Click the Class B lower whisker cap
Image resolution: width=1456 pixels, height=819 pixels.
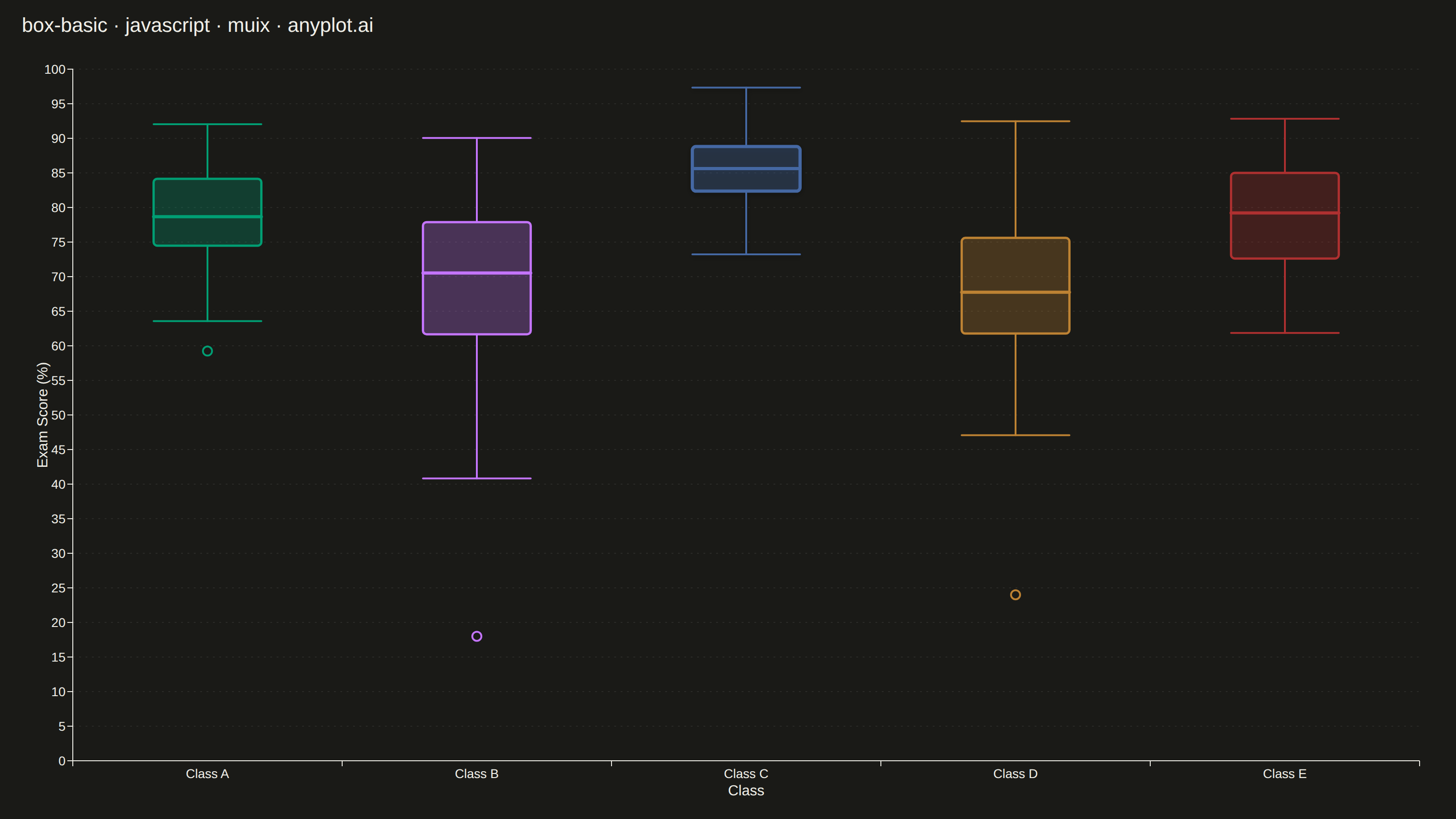coord(476,479)
